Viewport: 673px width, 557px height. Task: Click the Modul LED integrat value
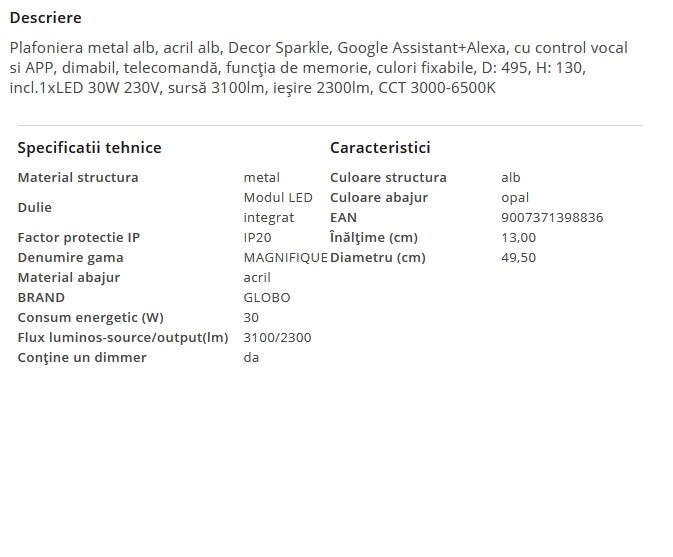click(x=277, y=207)
